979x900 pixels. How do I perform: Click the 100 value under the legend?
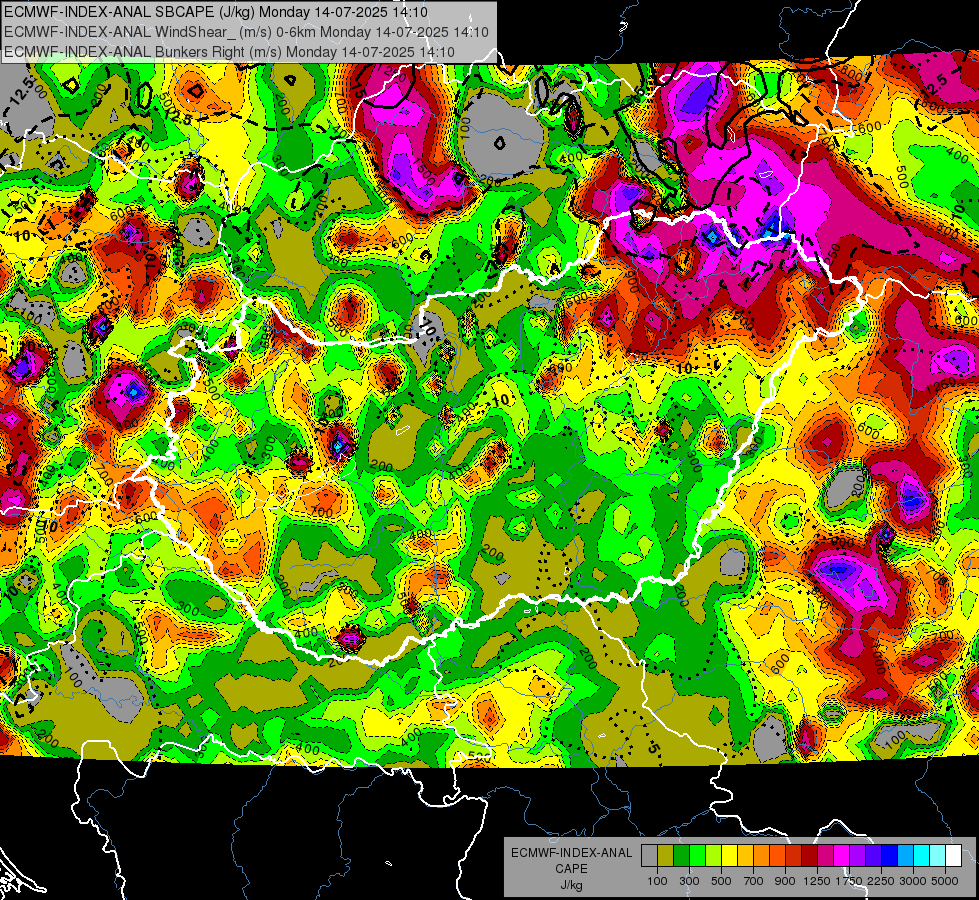[657, 881]
